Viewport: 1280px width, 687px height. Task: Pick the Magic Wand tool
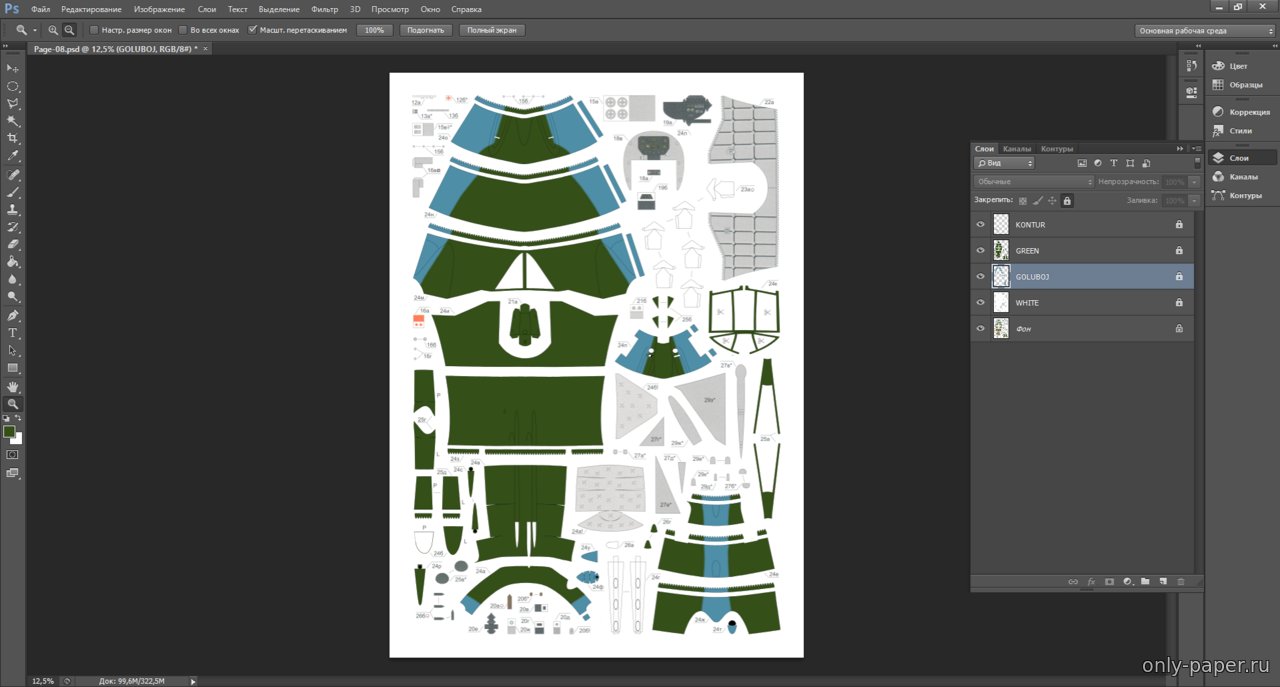tap(13, 121)
